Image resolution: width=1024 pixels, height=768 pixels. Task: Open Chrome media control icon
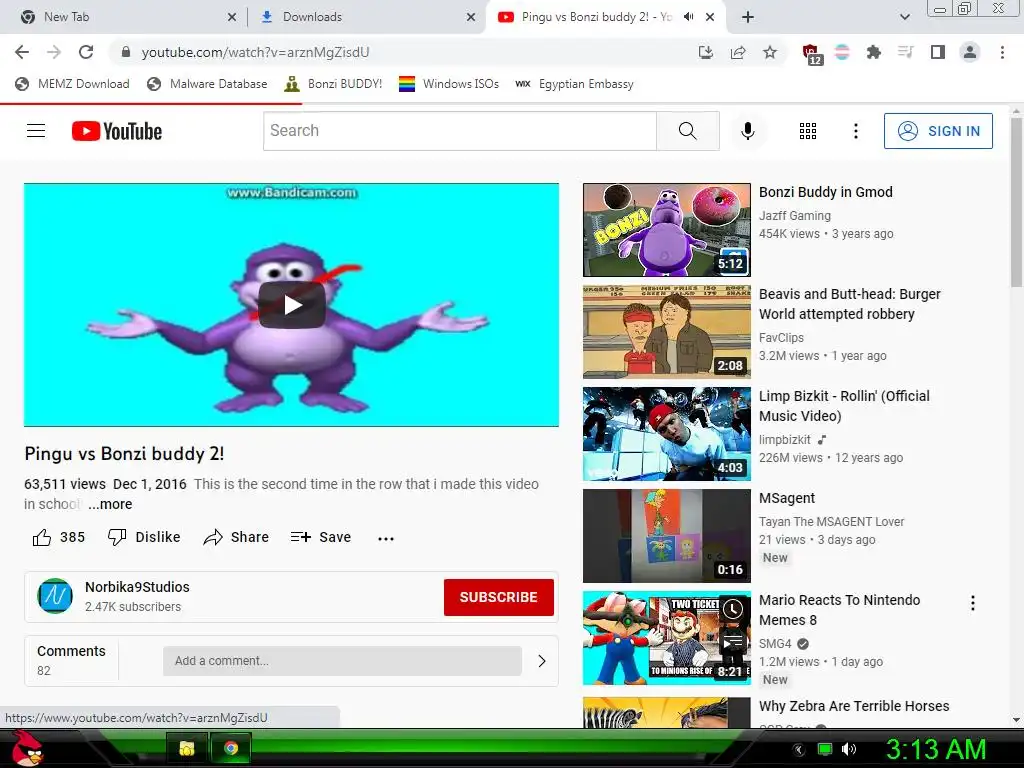pyautogui.click(x=906, y=52)
